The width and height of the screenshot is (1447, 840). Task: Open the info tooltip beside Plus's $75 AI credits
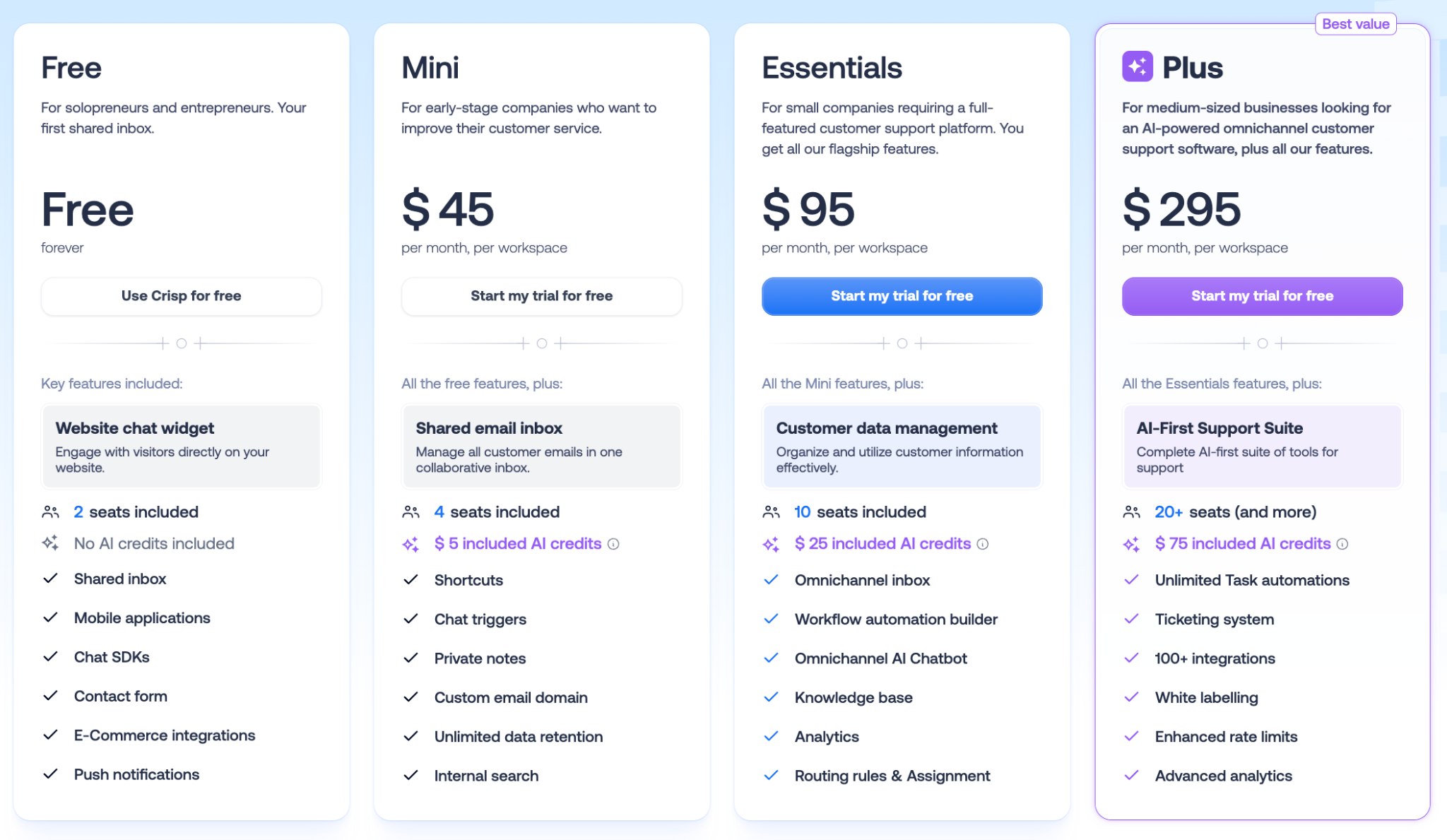(1342, 544)
